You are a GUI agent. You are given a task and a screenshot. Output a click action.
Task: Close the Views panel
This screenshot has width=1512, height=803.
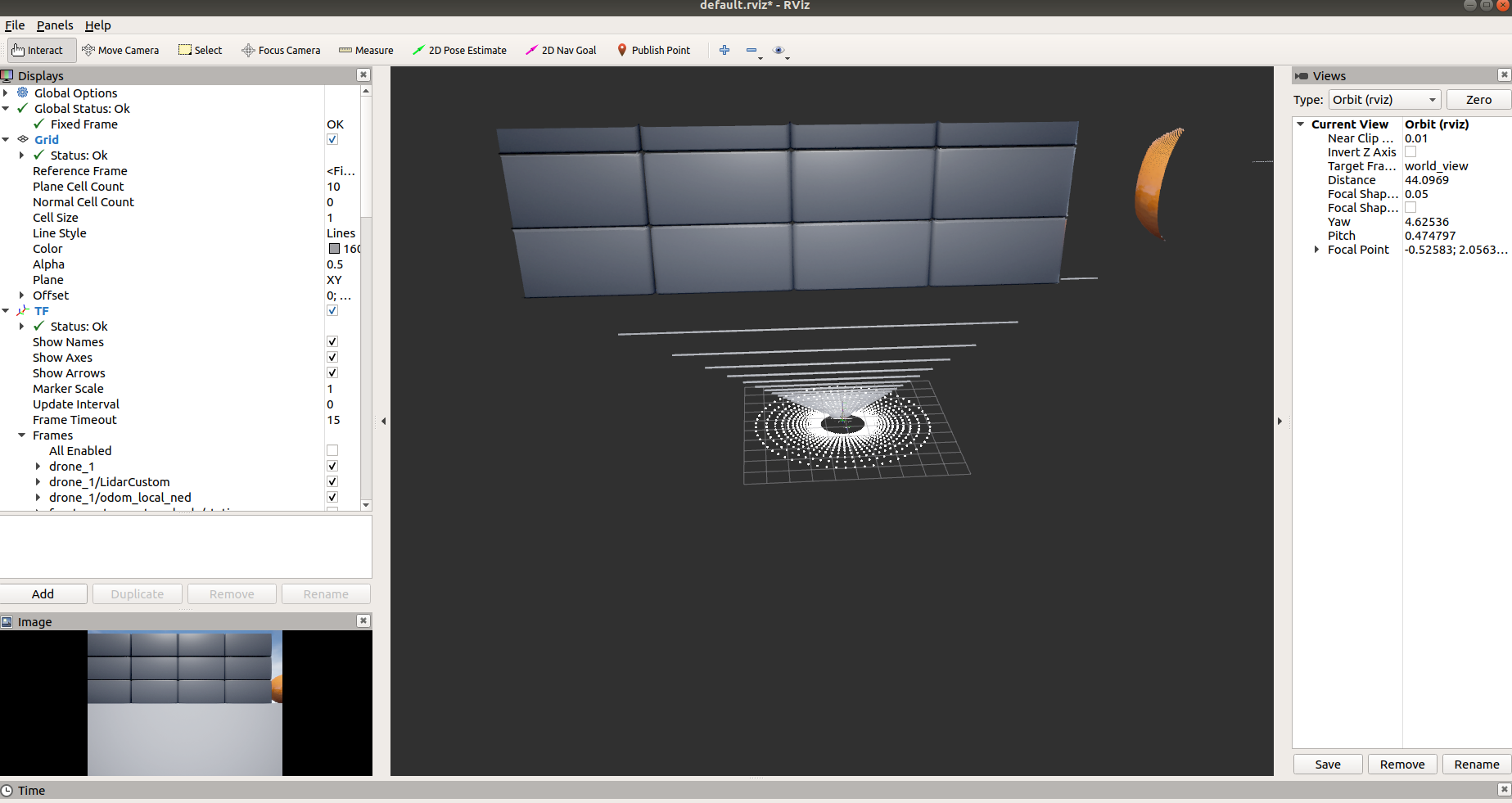click(1504, 74)
